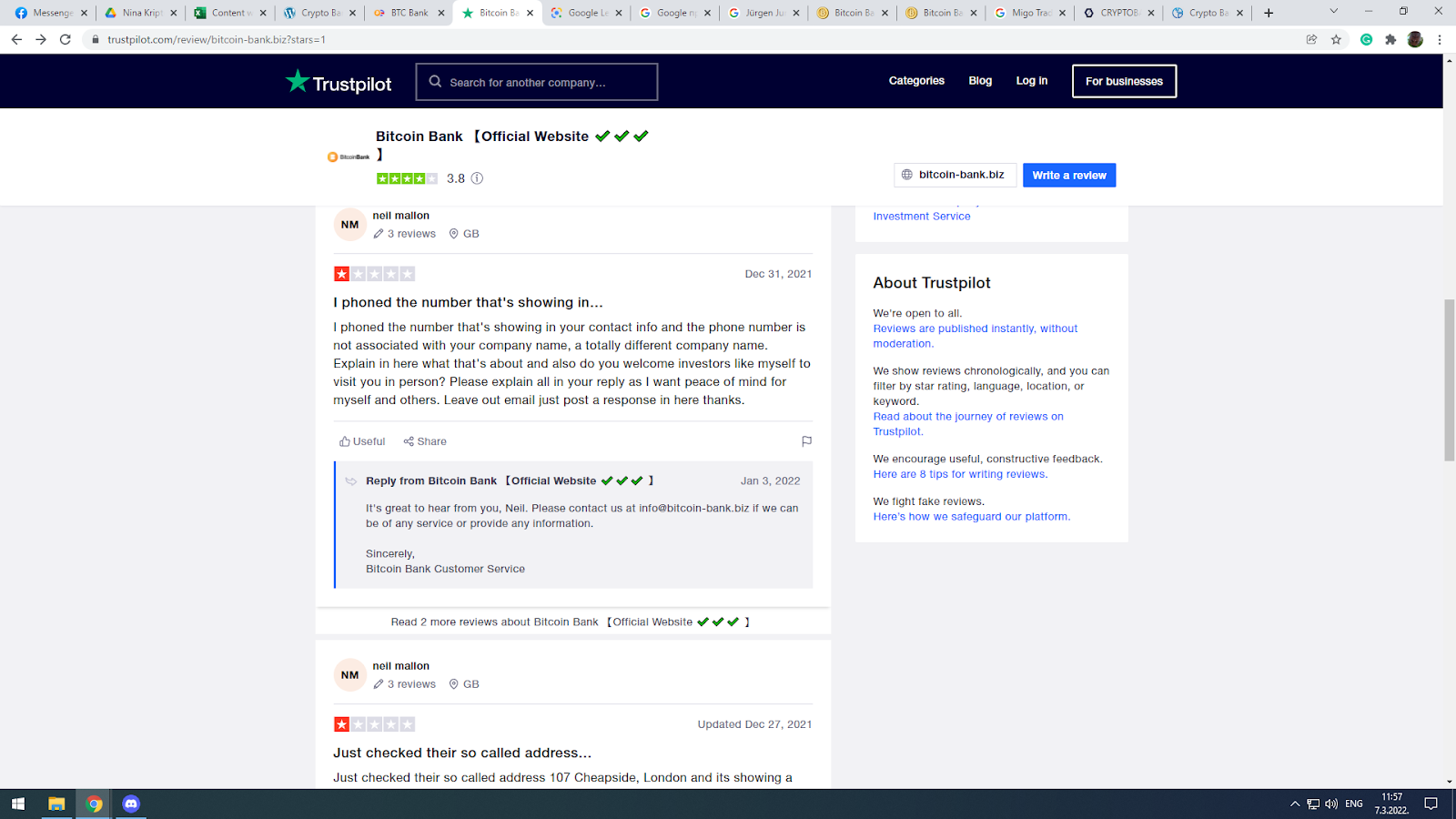Screen dimensions: 1456x819
Task: Open the taskbar clock showing 11:57
Action: point(1391,804)
